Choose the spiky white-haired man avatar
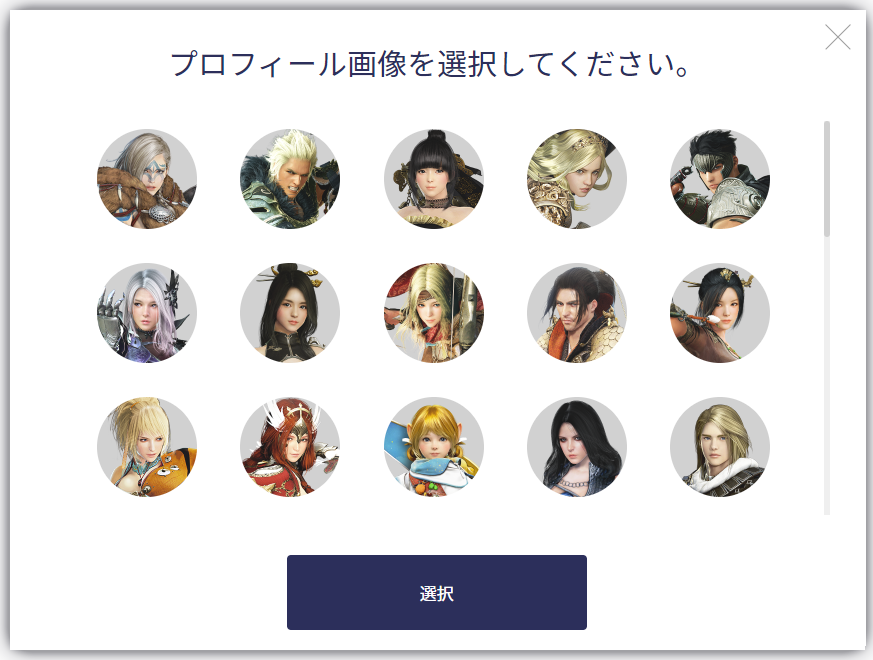873x660 pixels. [290, 179]
